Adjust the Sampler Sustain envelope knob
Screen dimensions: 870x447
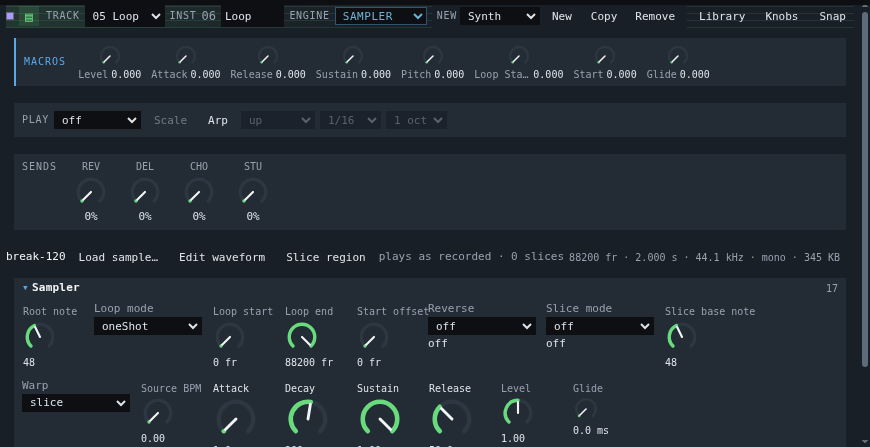(x=380, y=418)
